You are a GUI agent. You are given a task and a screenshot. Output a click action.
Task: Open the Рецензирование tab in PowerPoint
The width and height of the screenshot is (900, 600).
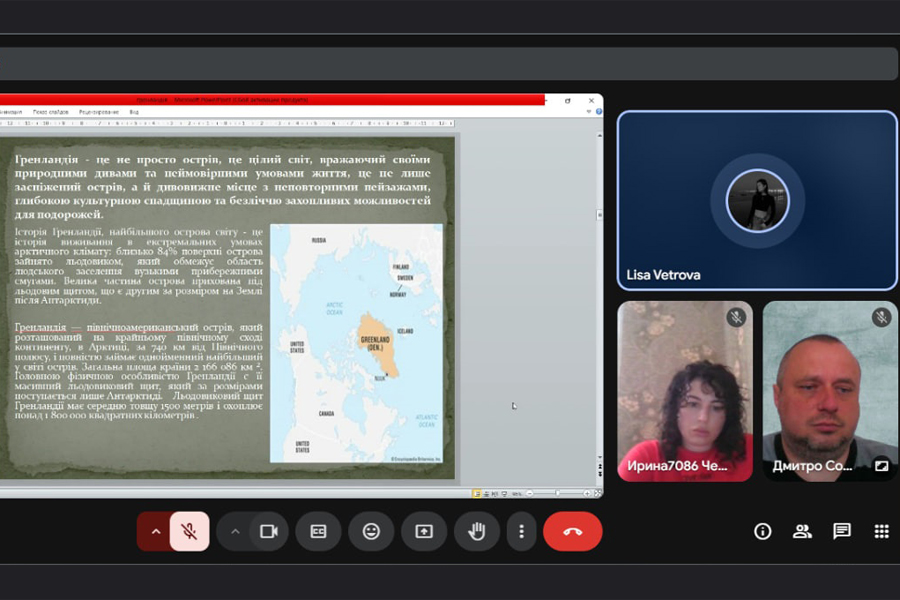click(99, 112)
